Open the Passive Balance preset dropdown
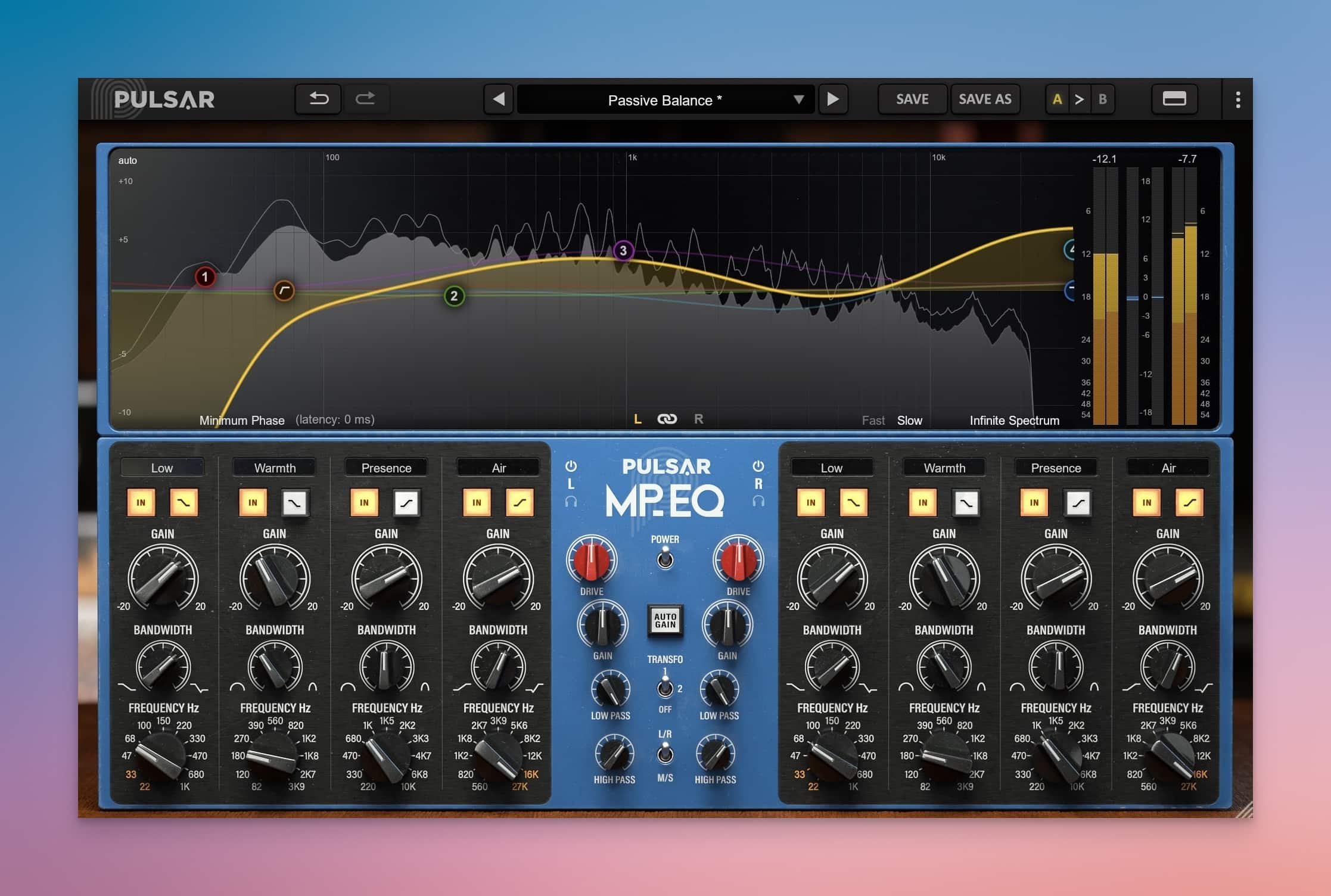Image resolution: width=1331 pixels, height=896 pixels. [665, 100]
